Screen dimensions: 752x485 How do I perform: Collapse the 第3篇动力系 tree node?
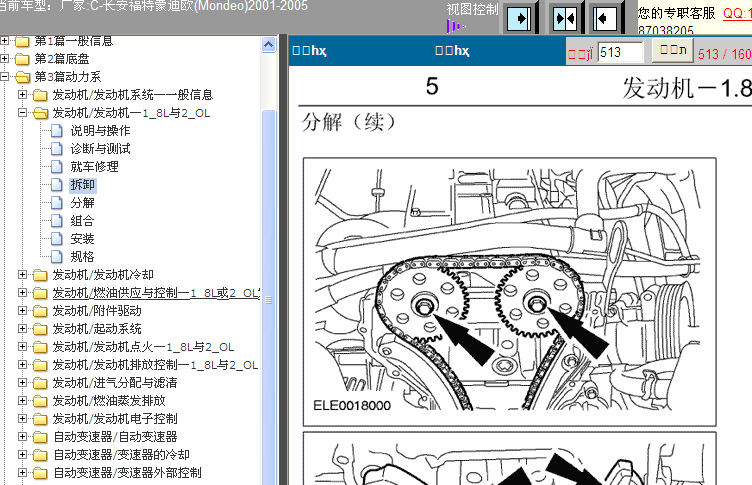click(5, 76)
